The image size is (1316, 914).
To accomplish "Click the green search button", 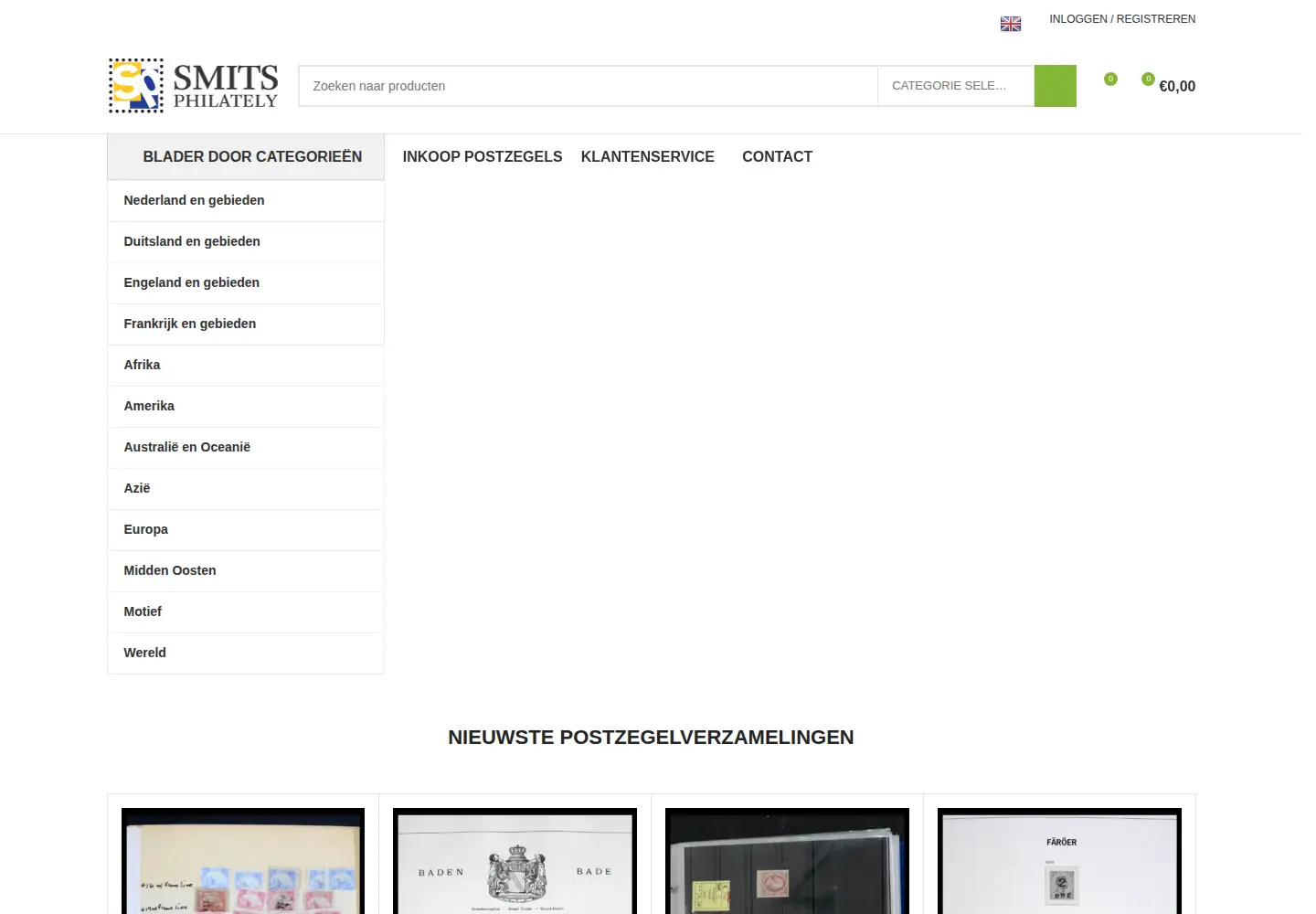I will [1055, 86].
